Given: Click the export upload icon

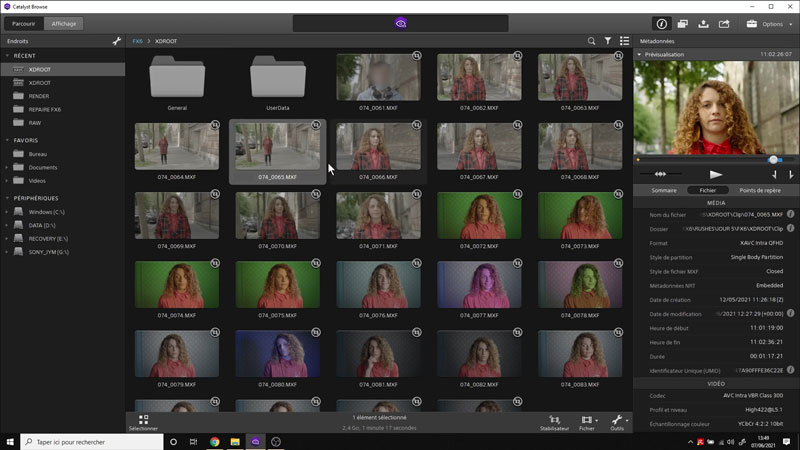Looking at the screenshot, I should (704, 24).
